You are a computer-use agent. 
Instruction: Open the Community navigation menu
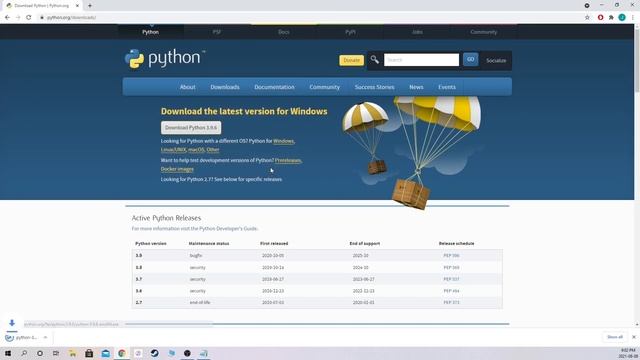pos(324,87)
